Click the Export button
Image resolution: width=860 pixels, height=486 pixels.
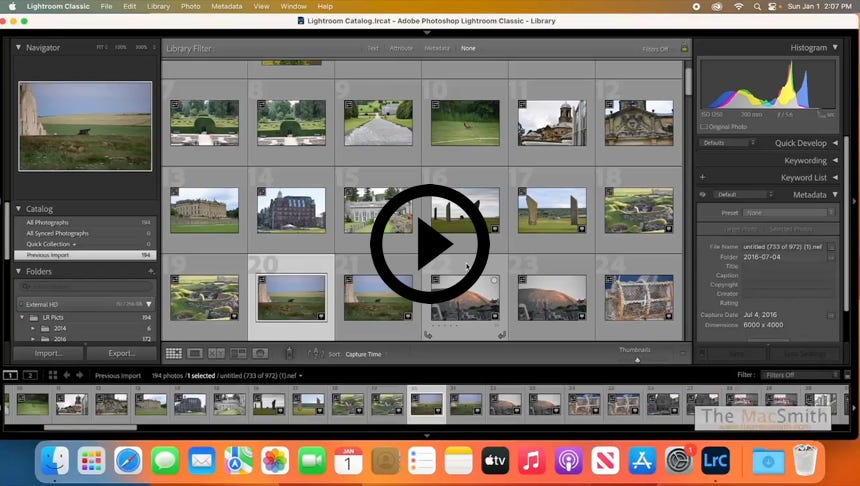[x=122, y=353]
